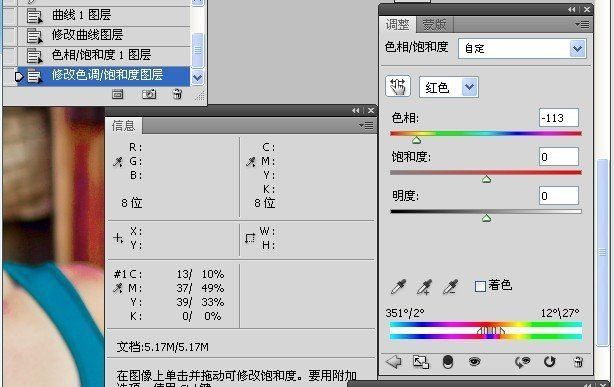
Task: Choose the add-to-sample eyedropper tool
Action: click(x=424, y=287)
